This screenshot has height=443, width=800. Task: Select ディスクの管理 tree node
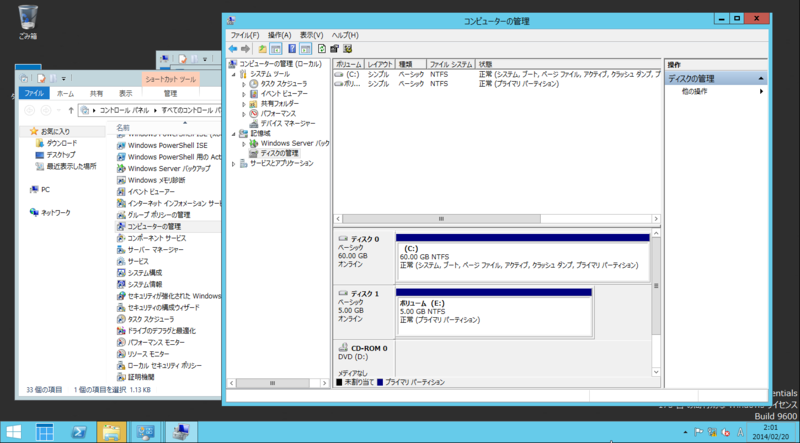[279, 153]
